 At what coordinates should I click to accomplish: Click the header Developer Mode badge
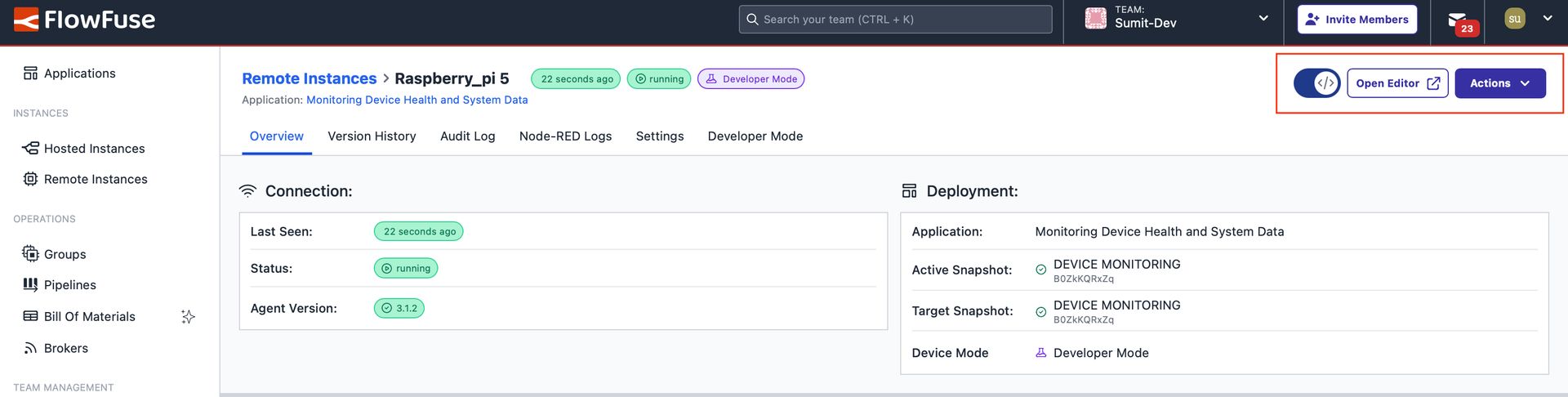point(751,78)
